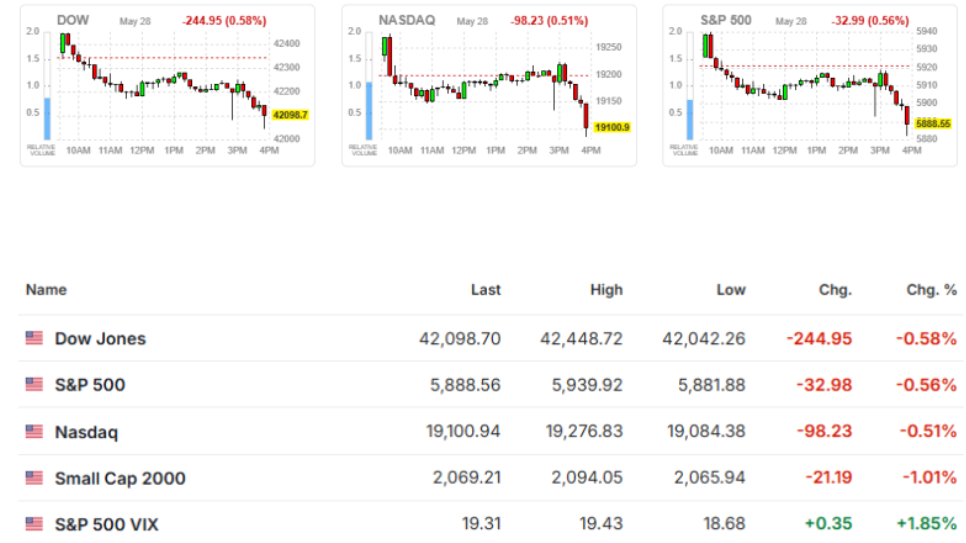This screenshot has width=966, height=543.
Task: Click Nasdaq percent change -0.51%
Action: 928,431
